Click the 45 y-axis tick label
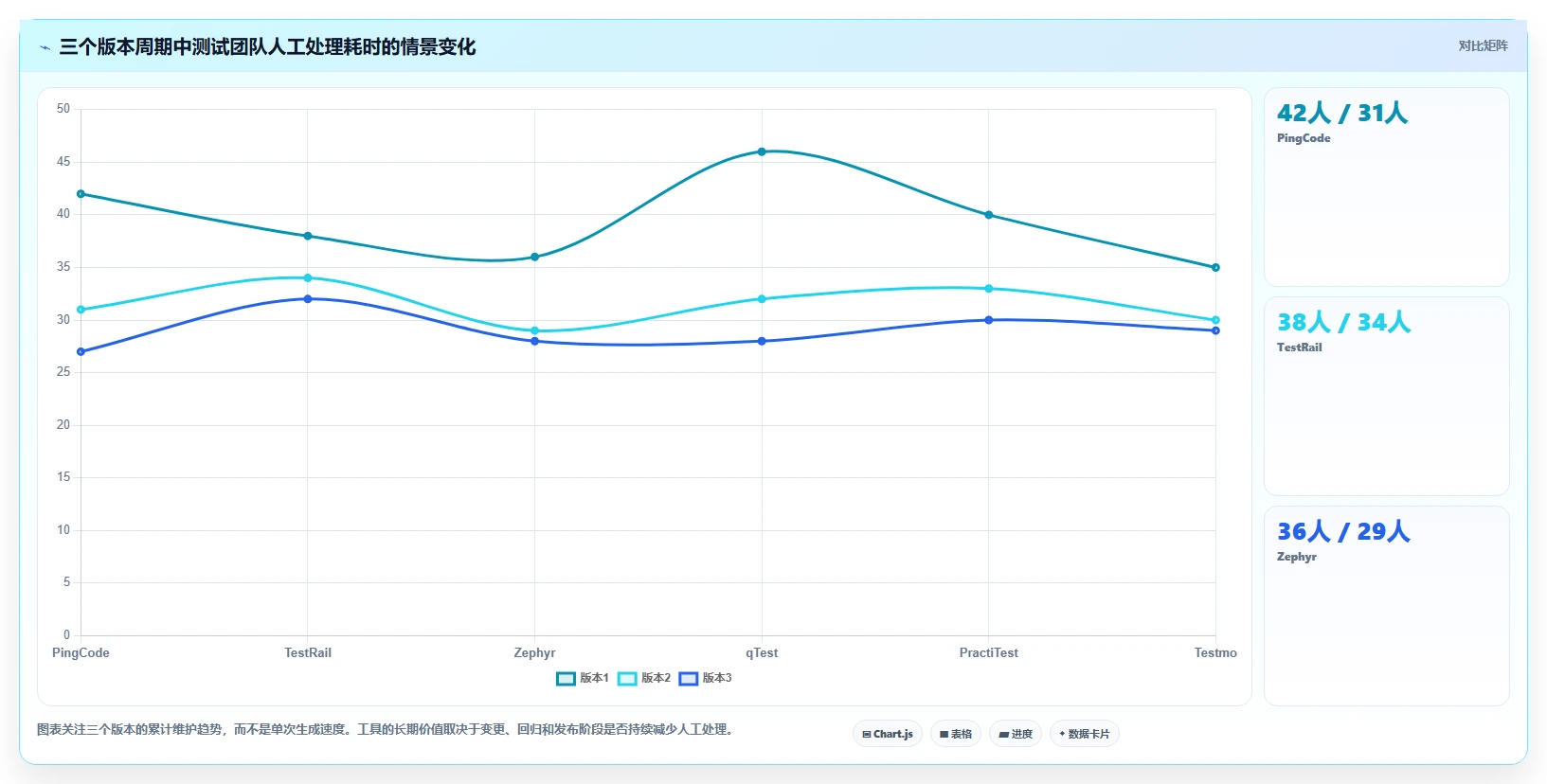 pos(63,162)
